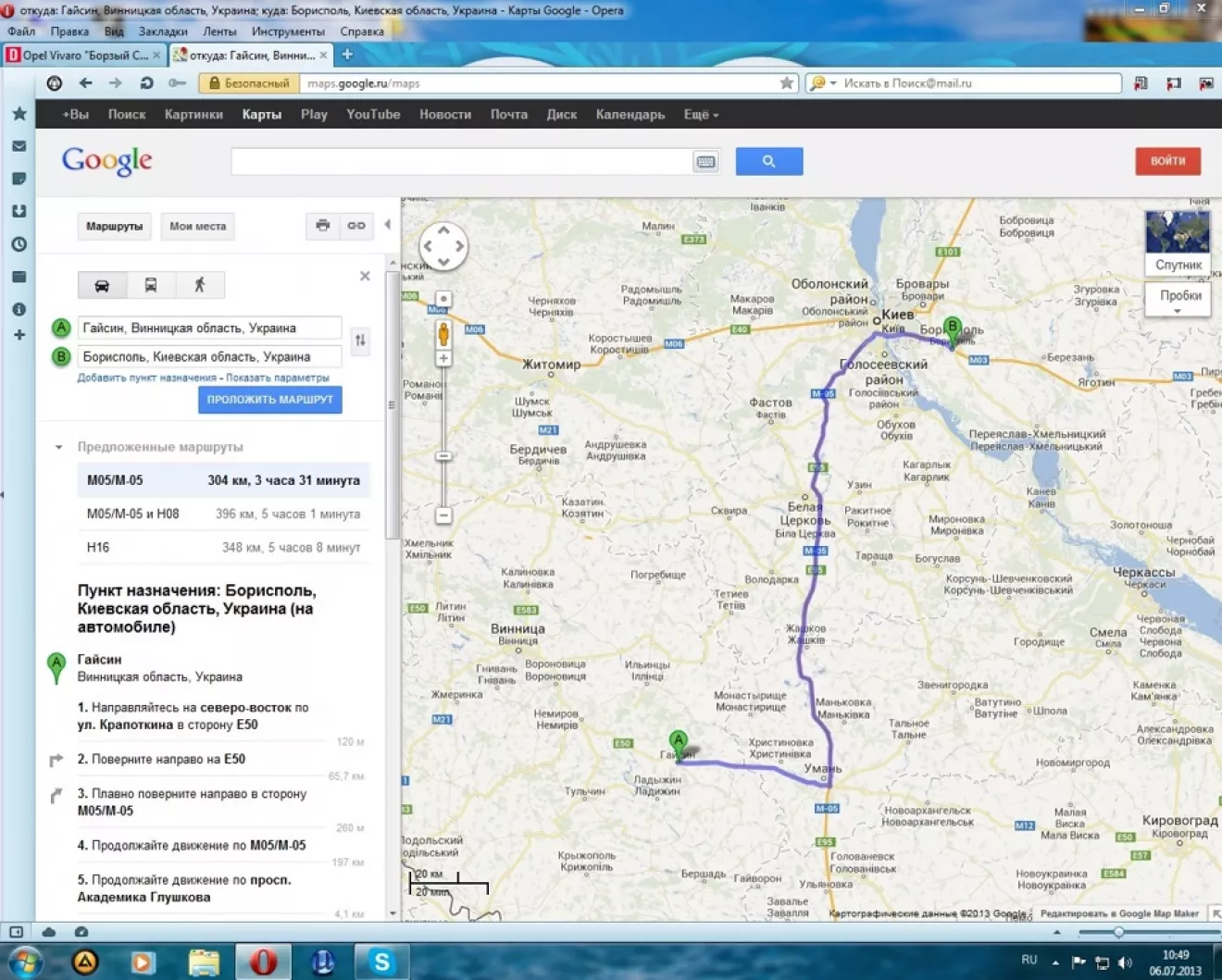Collapse the Предложенные маршруты section
Image resolution: width=1222 pixels, height=980 pixels.
pos(58,447)
